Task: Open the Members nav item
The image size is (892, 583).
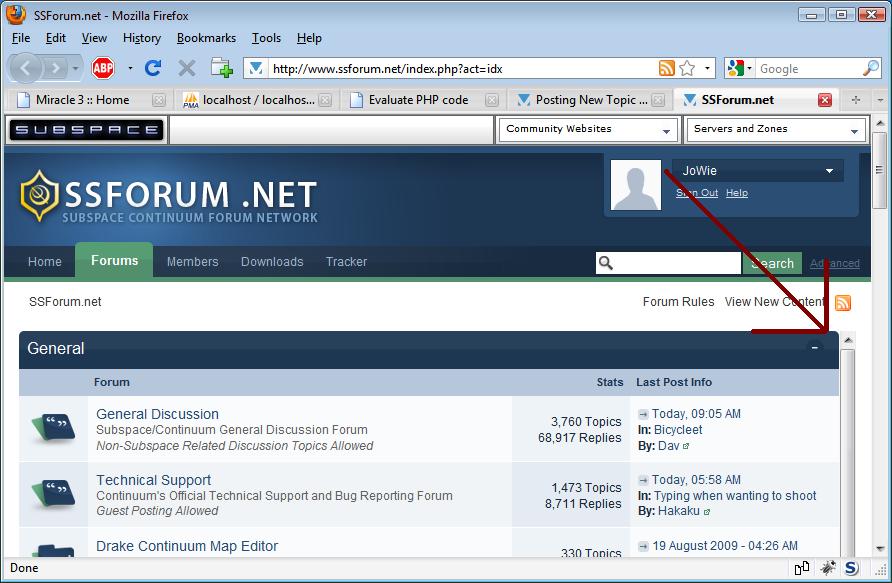Action: (x=192, y=262)
